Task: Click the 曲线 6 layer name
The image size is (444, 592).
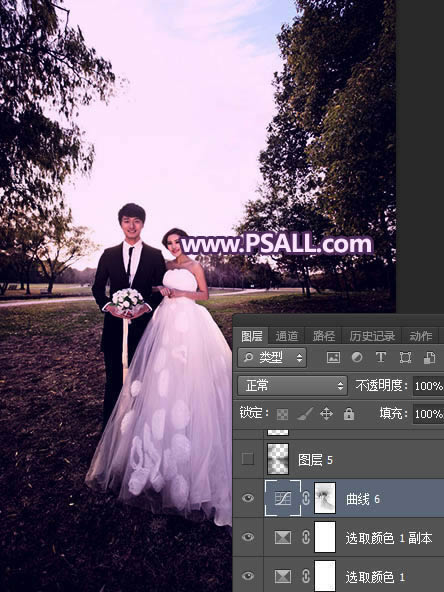Action: tap(363, 499)
